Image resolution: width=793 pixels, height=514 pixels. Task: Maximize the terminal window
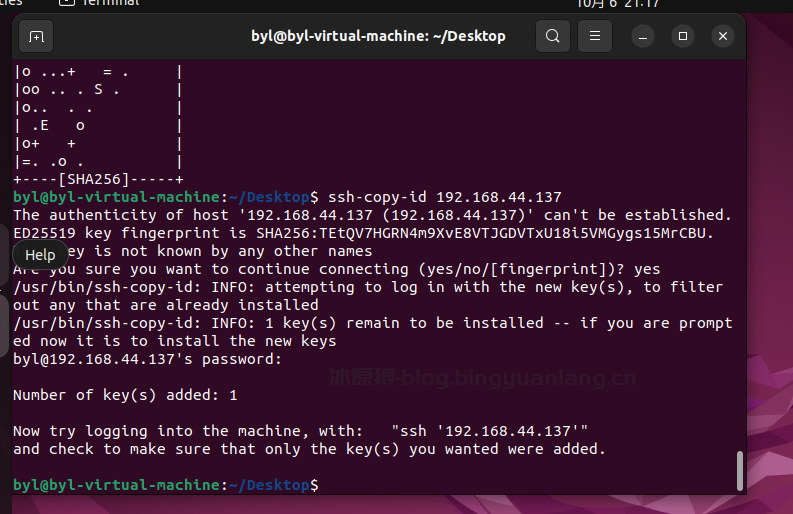pos(683,37)
